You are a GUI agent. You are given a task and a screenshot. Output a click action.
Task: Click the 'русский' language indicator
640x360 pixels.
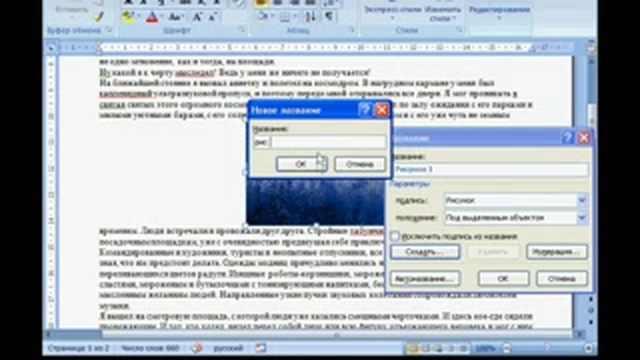tap(228, 348)
